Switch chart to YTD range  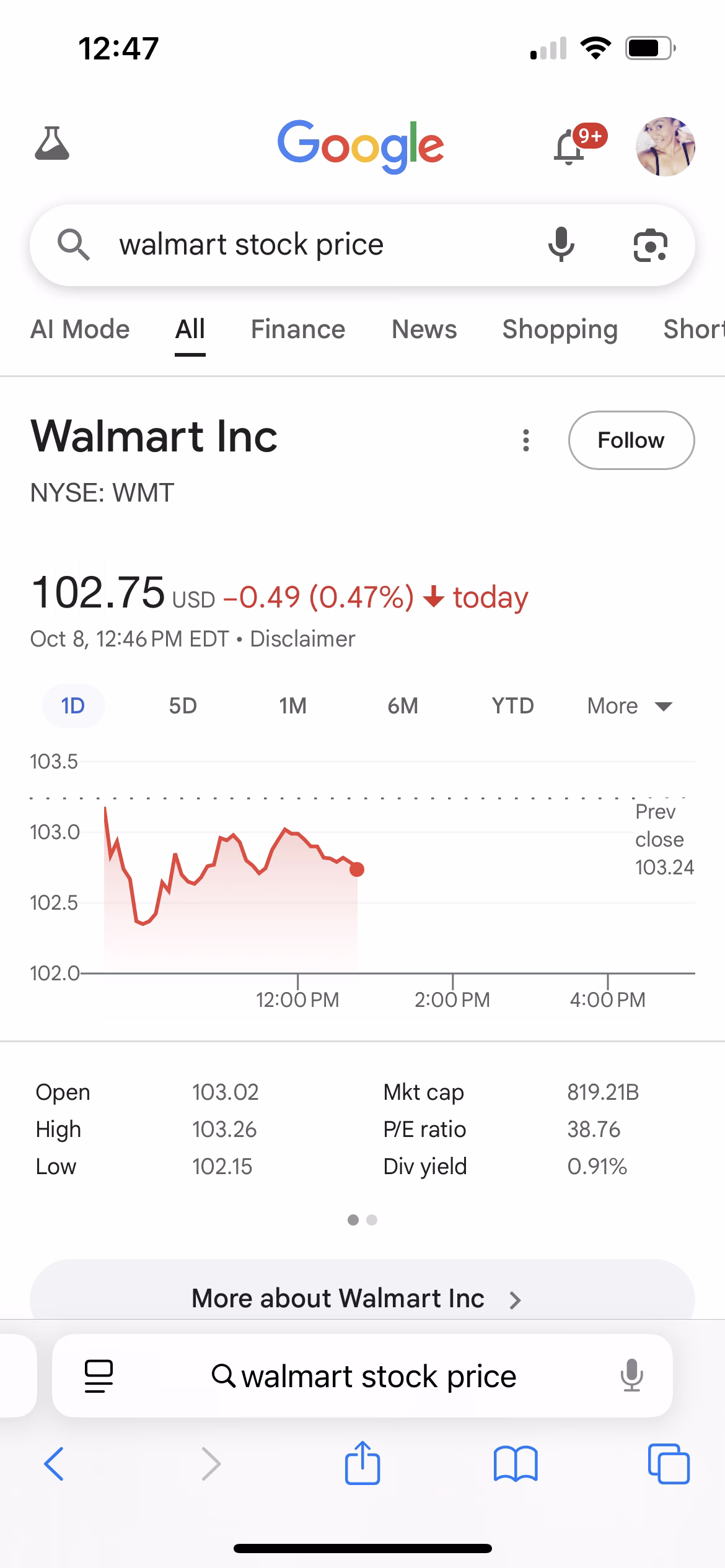click(512, 706)
